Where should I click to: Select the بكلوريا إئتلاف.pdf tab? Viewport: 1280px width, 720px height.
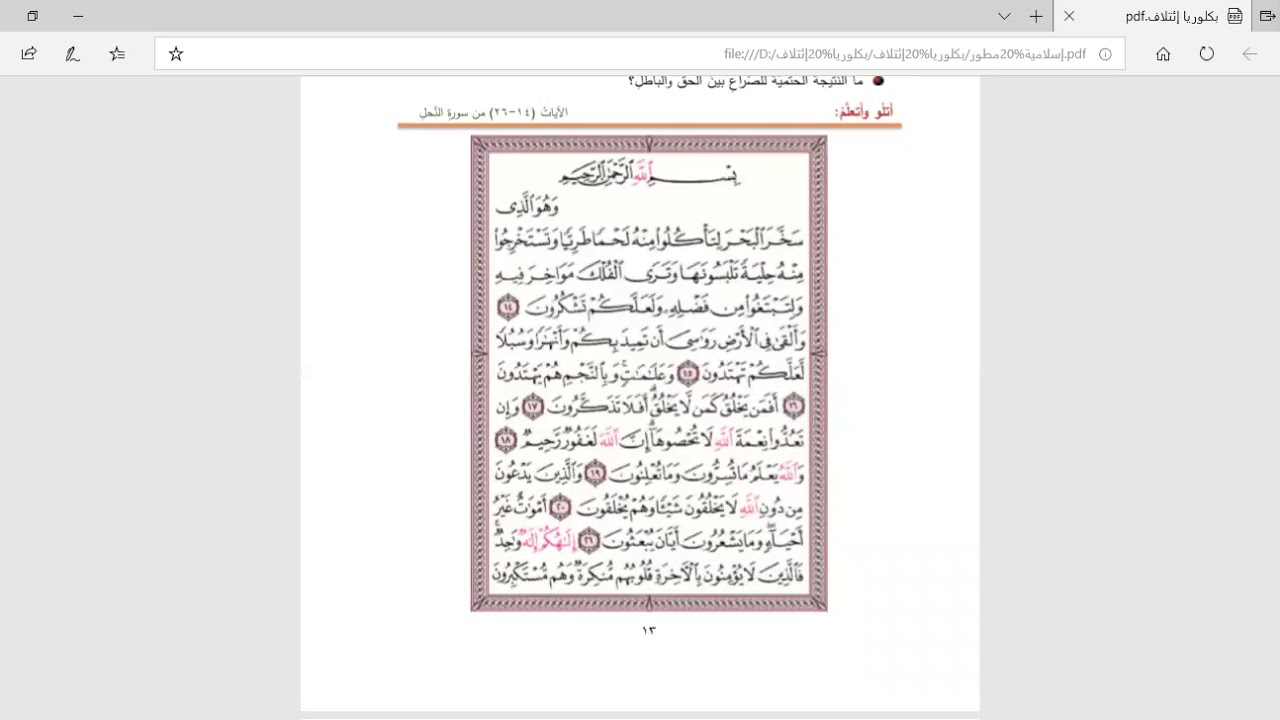tap(1152, 16)
